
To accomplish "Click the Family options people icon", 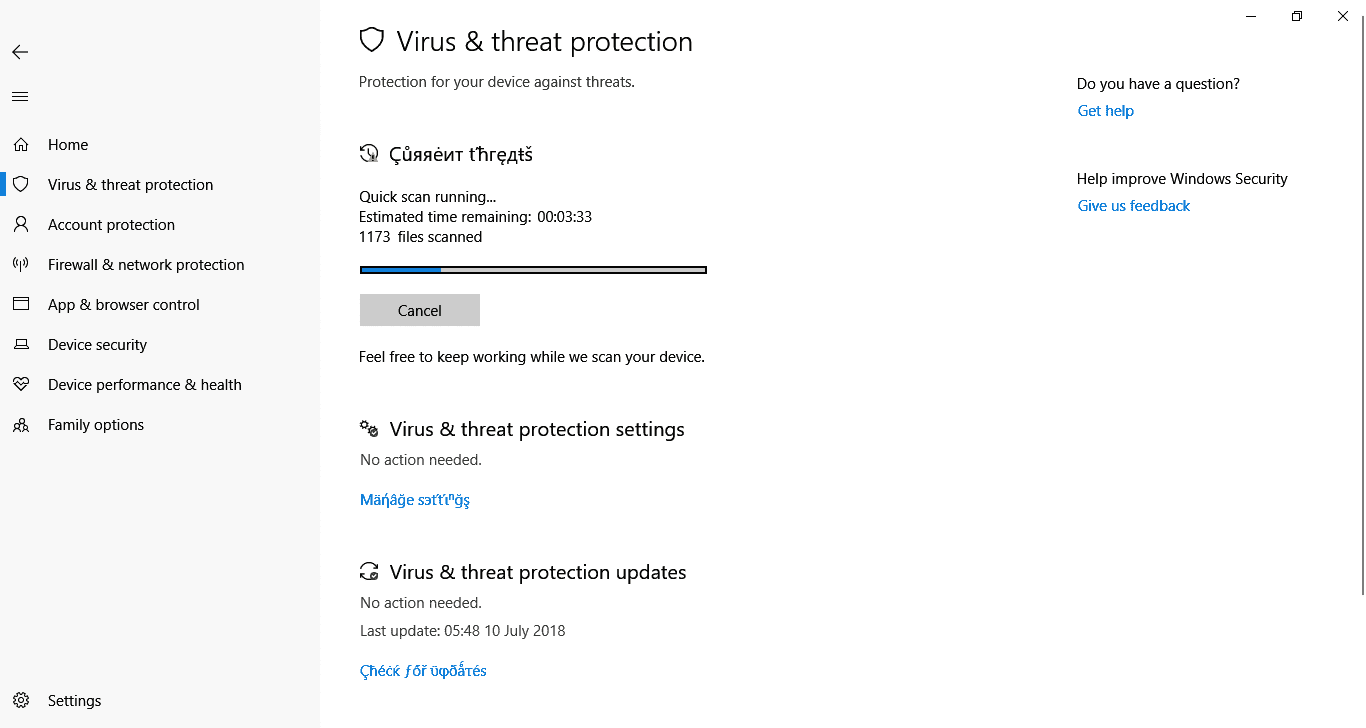I will pos(21,425).
